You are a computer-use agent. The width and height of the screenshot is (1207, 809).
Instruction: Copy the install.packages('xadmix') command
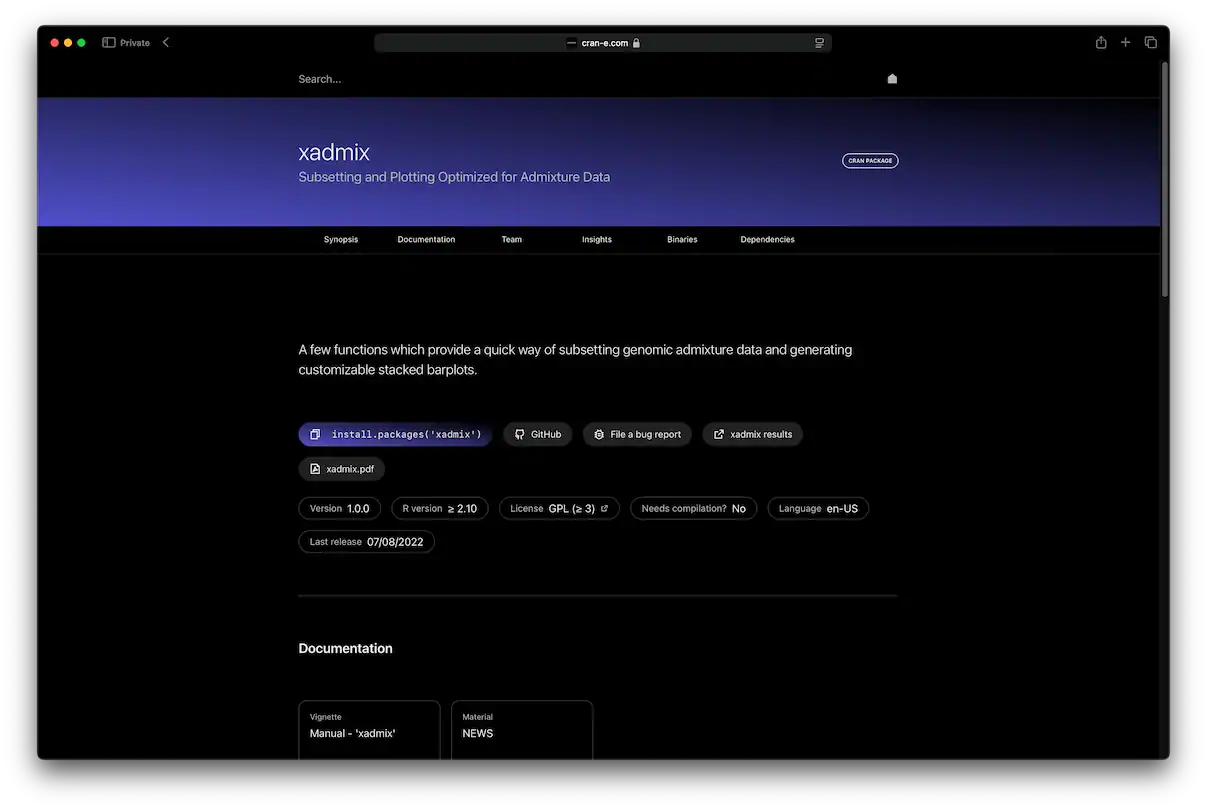click(x=395, y=435)
